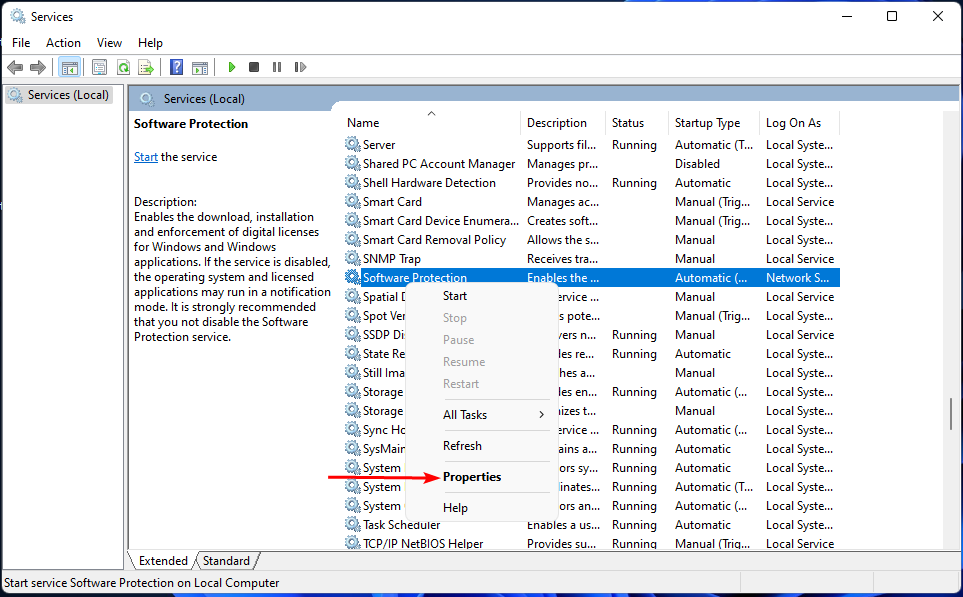Click the Back arrow toolbar icon
This screenshot has height=597, width=963.
(15, 67)
